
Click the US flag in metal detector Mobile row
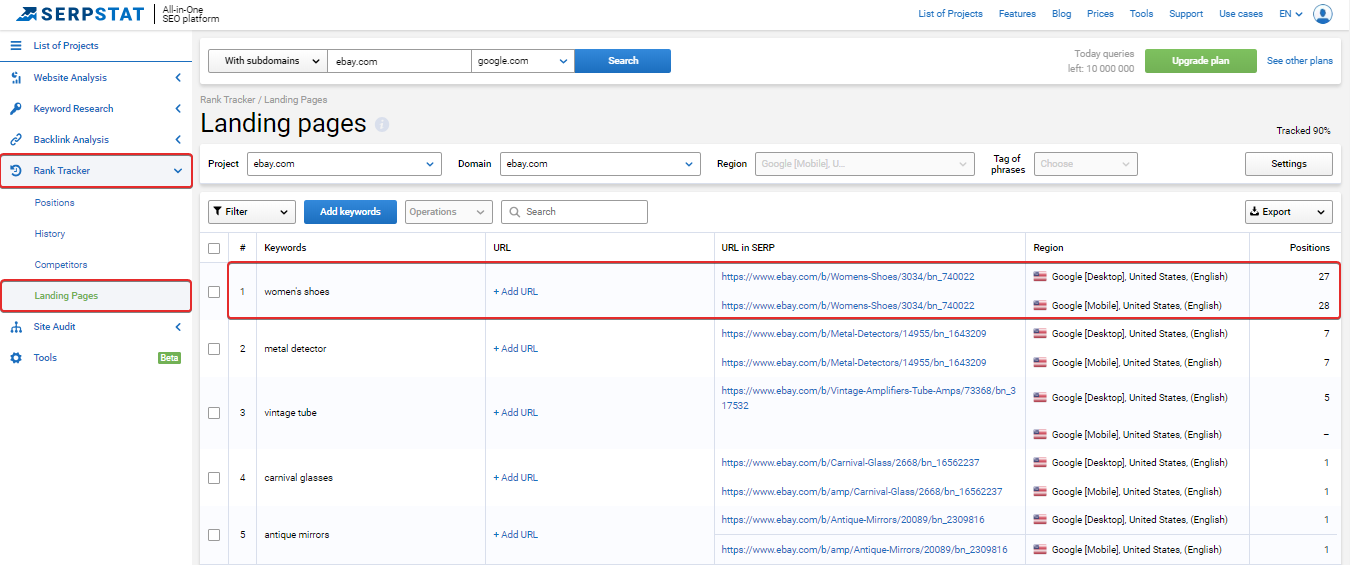click(x=1040, y=363)
